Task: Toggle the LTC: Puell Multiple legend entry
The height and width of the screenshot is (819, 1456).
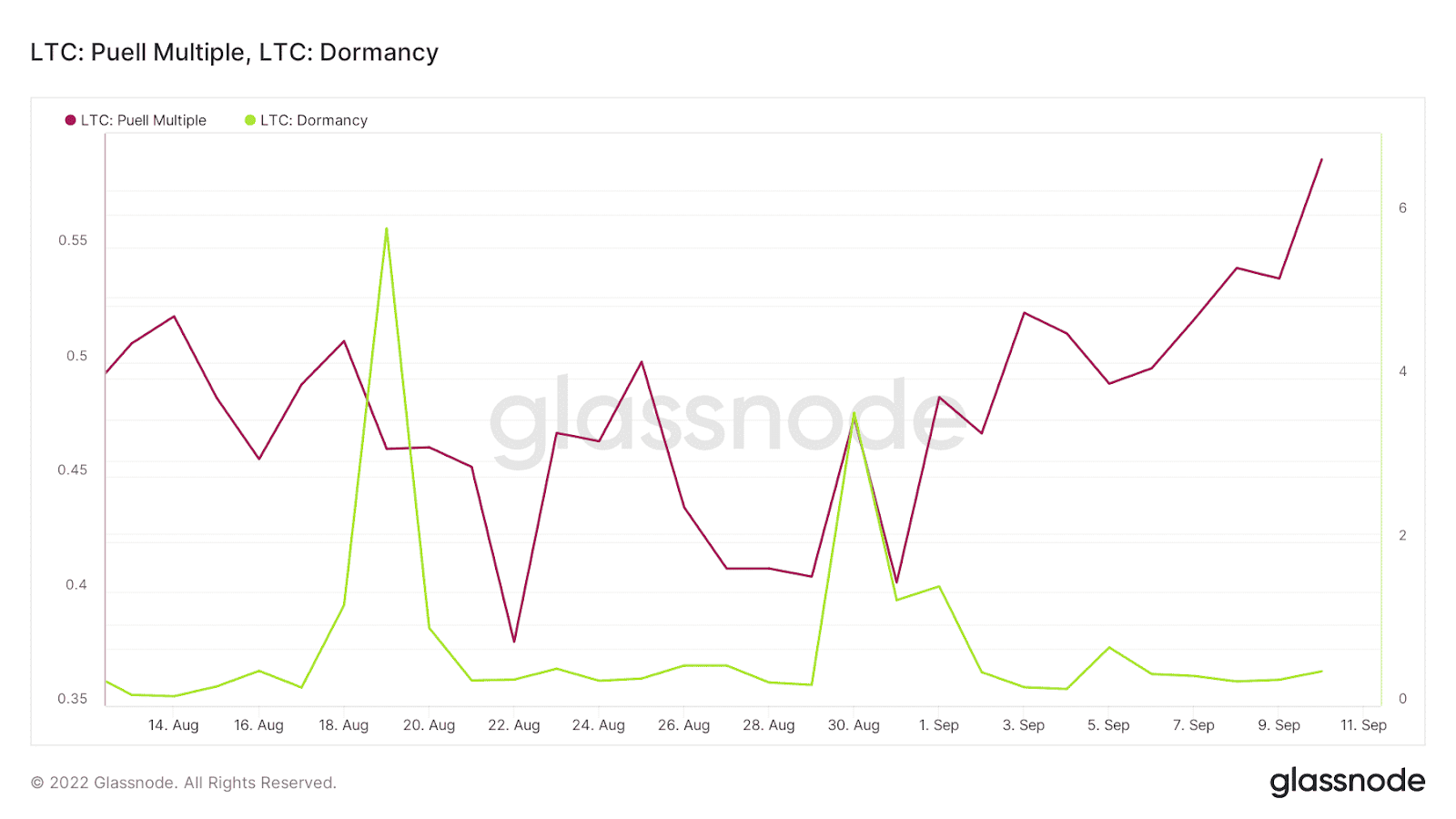Action: pyautogui.click(x=136, y=120)
